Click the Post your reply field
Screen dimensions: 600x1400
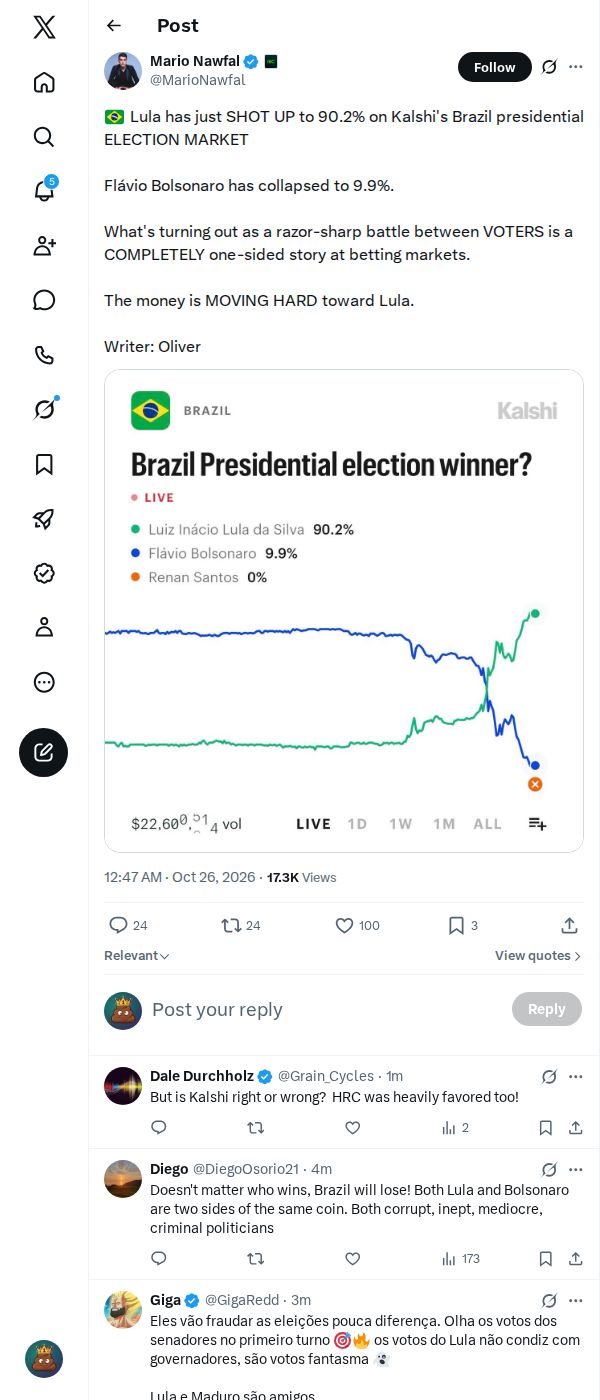(x=325, y=1010)
